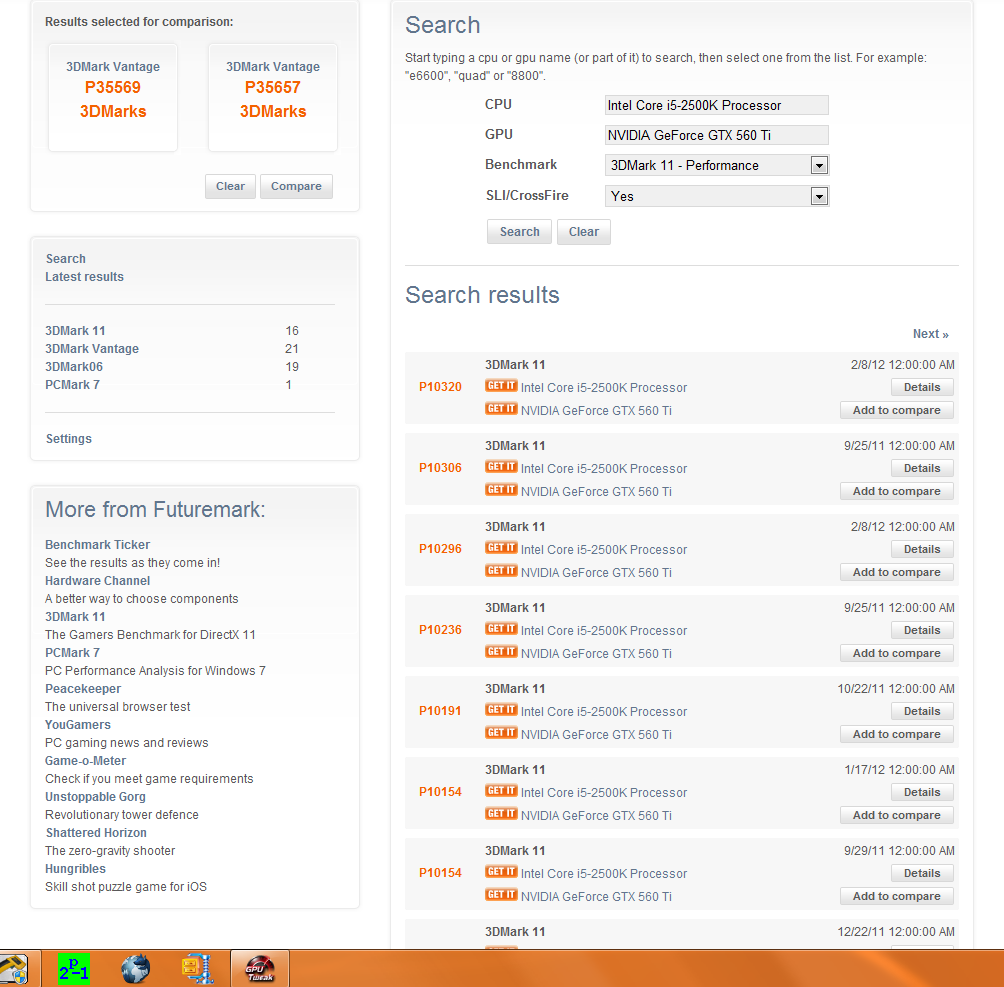Open the Shattered Horizon link
This screenshot has width=1004, height=987.
tap(96, 833)
